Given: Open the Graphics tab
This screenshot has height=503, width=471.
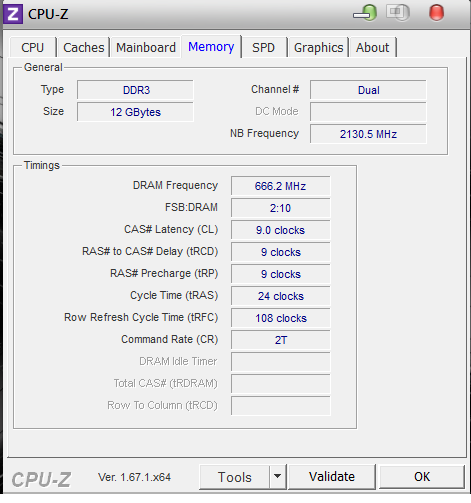Looking at the screenshot, I should [319, 47].
